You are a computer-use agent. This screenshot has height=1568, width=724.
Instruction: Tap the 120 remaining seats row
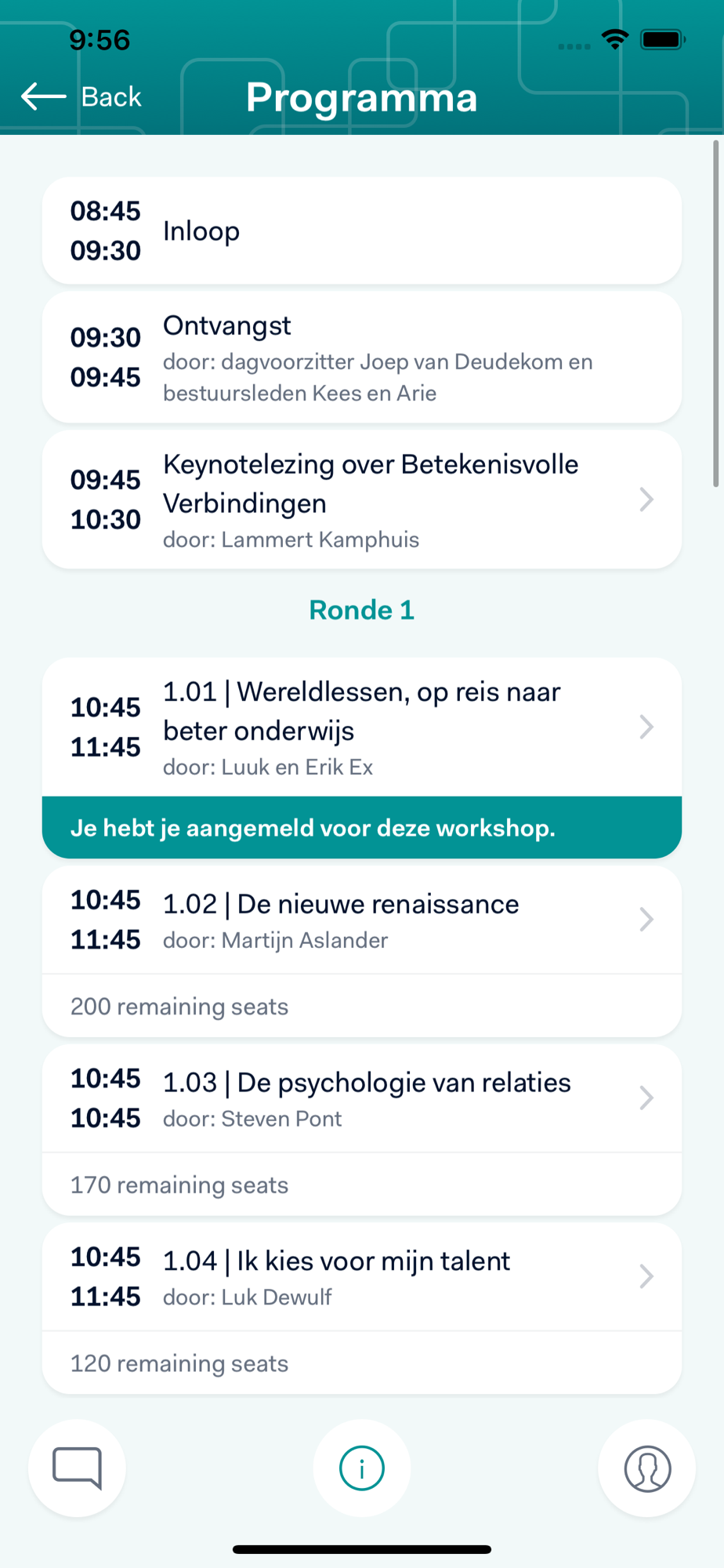coord(362,1363)
